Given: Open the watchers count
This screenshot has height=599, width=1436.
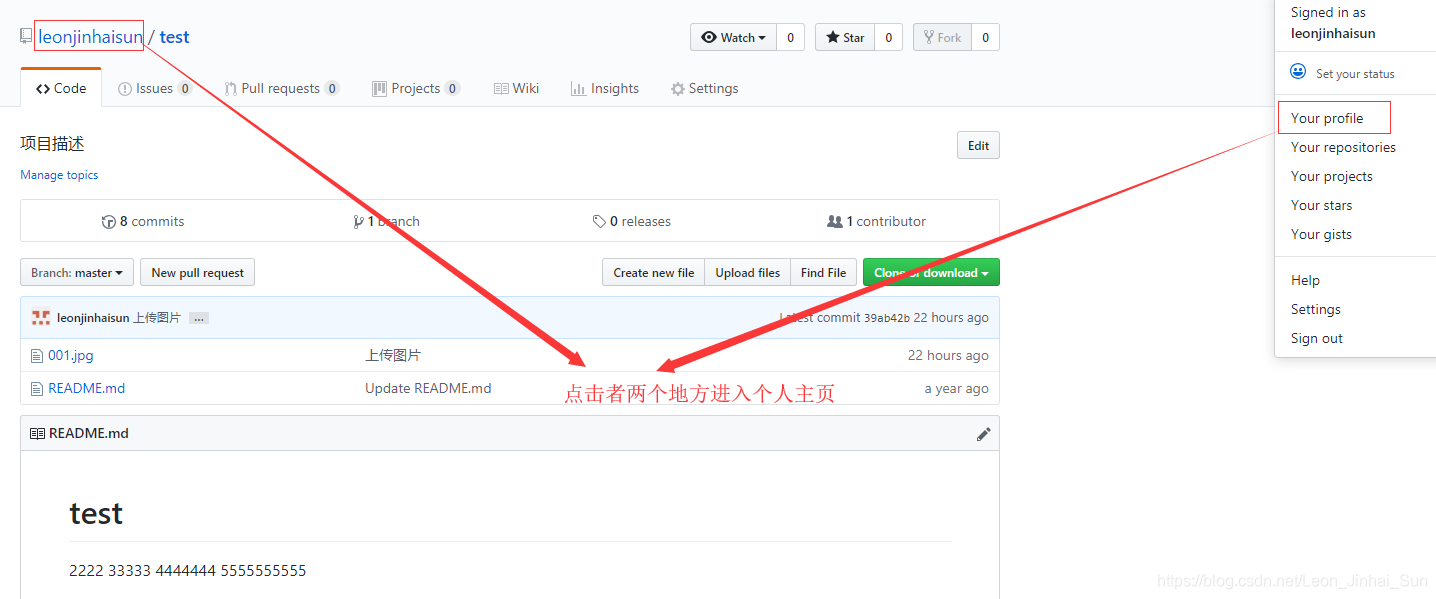Looking at the screenshot, I should (x=790, y=37).
